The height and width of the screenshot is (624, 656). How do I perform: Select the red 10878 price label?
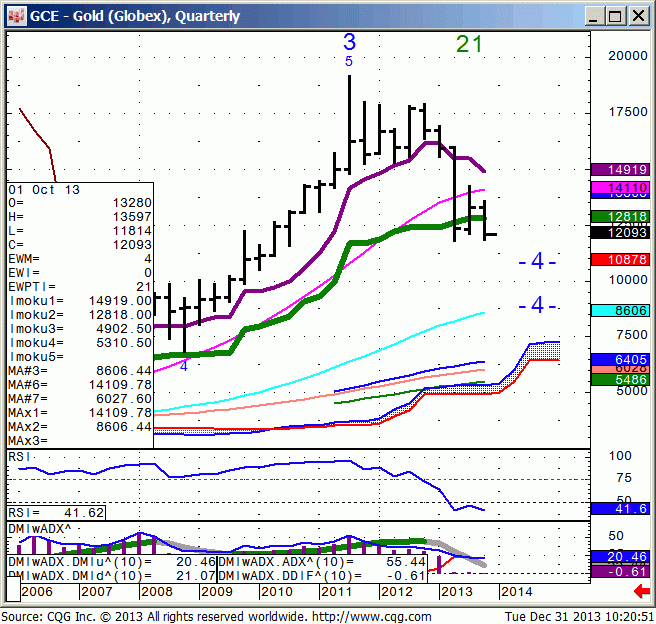coord(620,259)
